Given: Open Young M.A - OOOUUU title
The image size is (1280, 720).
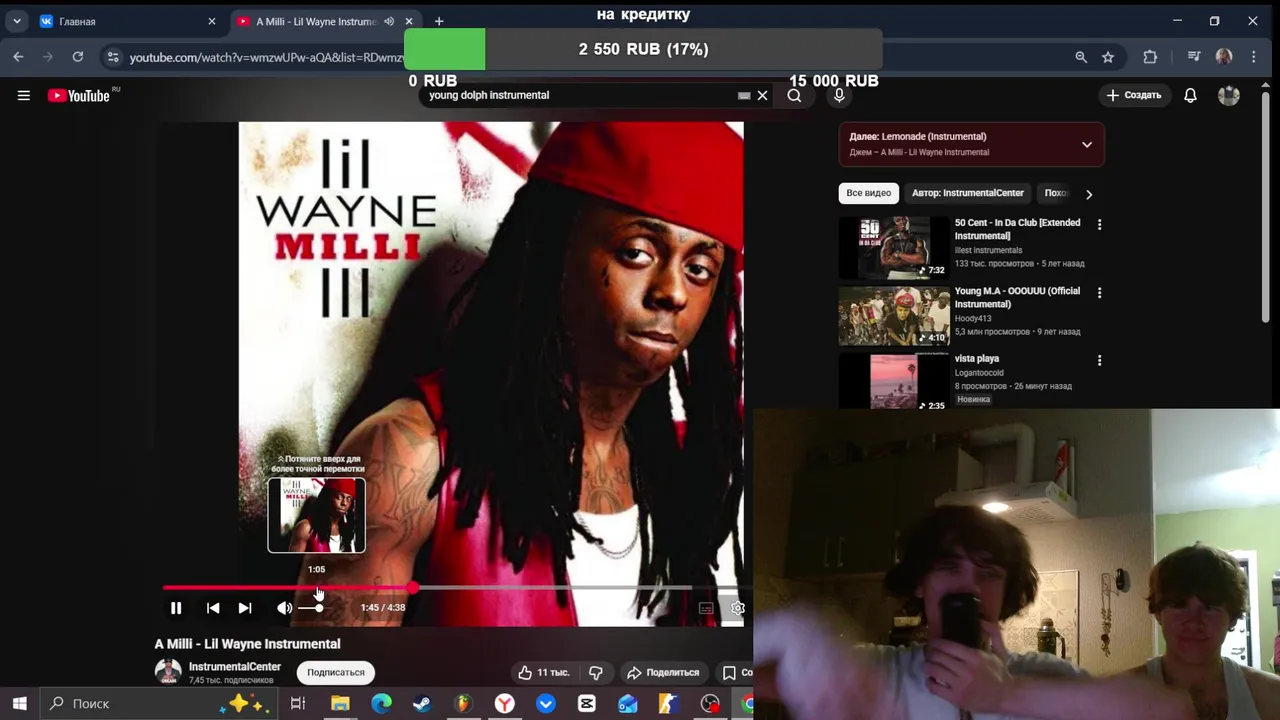Looking at the screenshot, I should 1018,297.
